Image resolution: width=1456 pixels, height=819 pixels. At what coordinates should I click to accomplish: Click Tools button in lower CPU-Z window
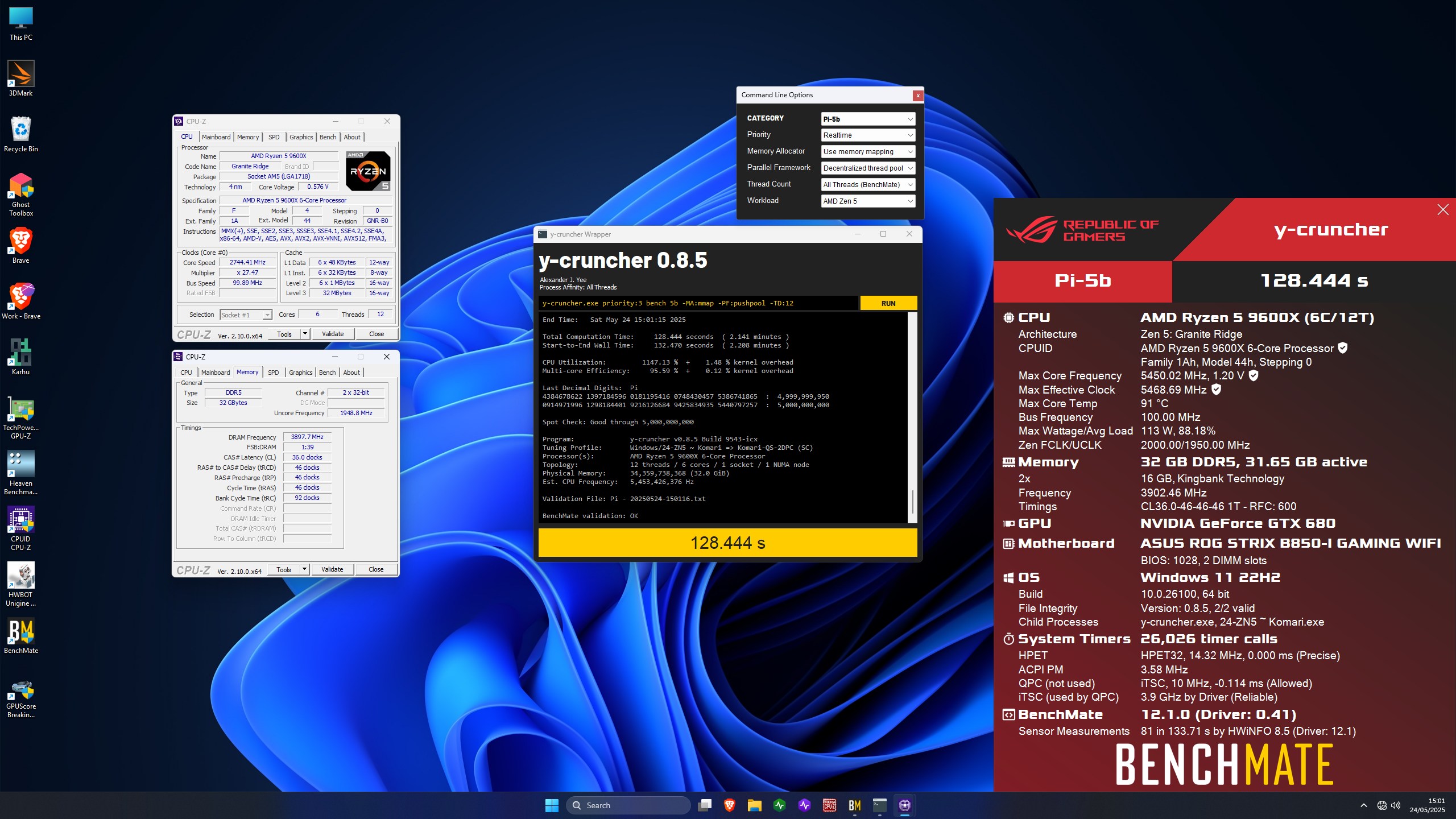[x=284, y=569]
